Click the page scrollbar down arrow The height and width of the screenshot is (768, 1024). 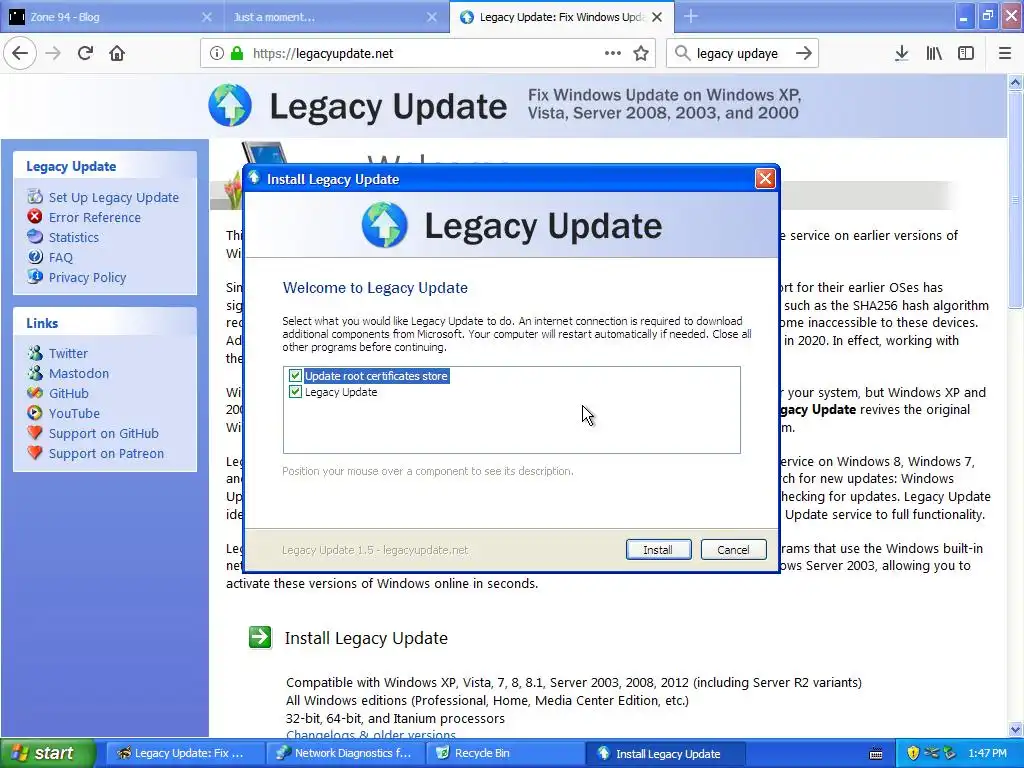pyautogui.click(x=1015, y=729)
